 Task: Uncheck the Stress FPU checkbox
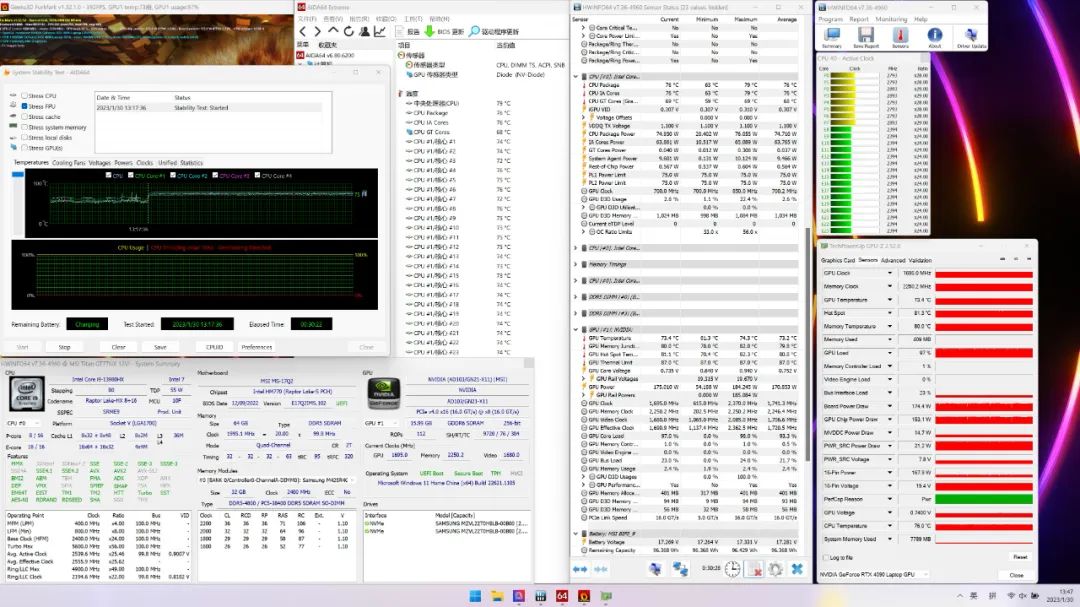pyautogui.click(x=24, y=106)
